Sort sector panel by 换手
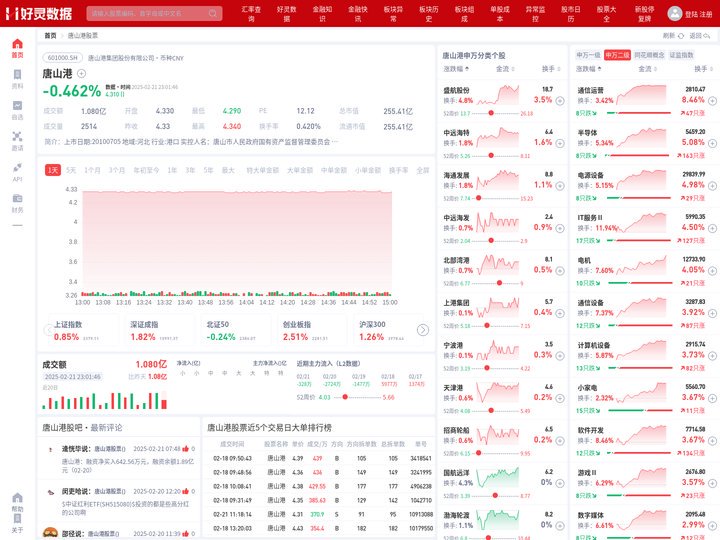The image size is (720, 540). [x=703, y=69]
